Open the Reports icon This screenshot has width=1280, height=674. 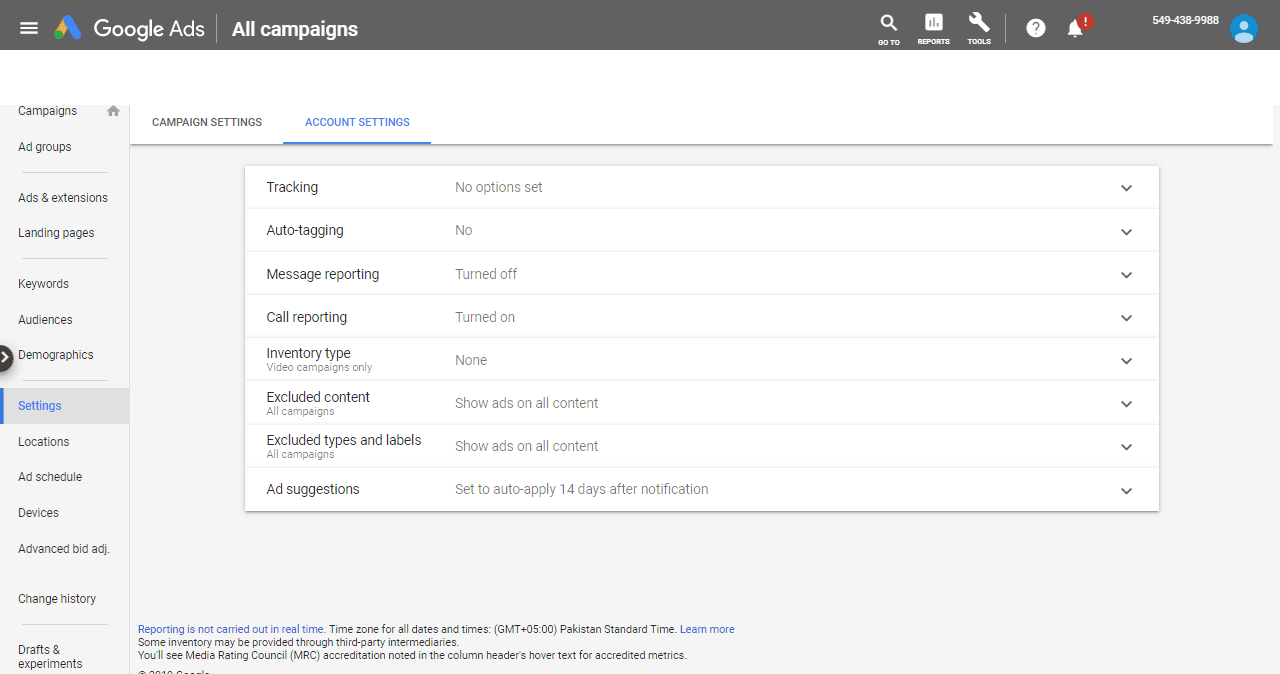933,27
